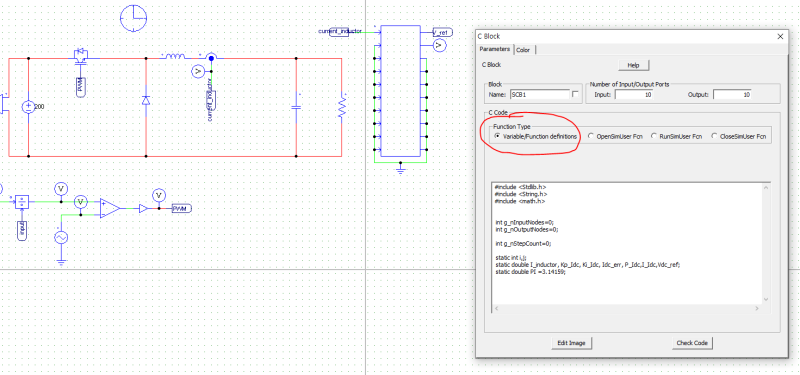Click the Output ports count field

tap(733, 94)
